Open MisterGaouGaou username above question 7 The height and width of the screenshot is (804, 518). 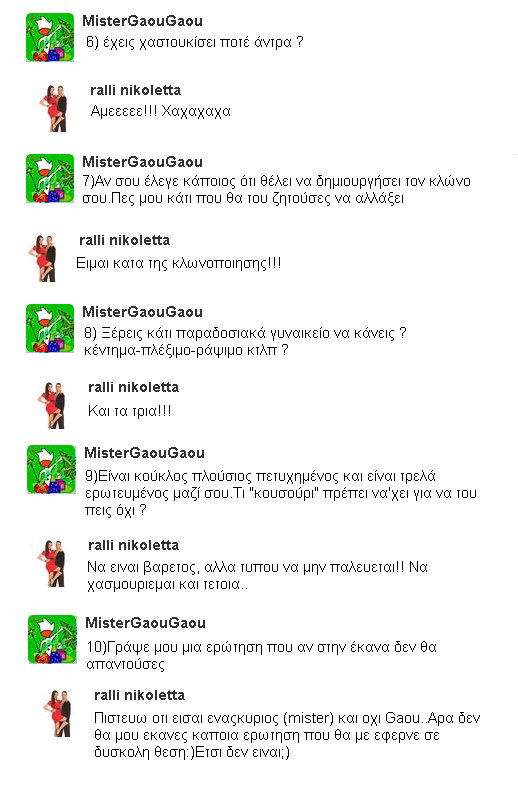pyautogui.click(x=143, y=162)
